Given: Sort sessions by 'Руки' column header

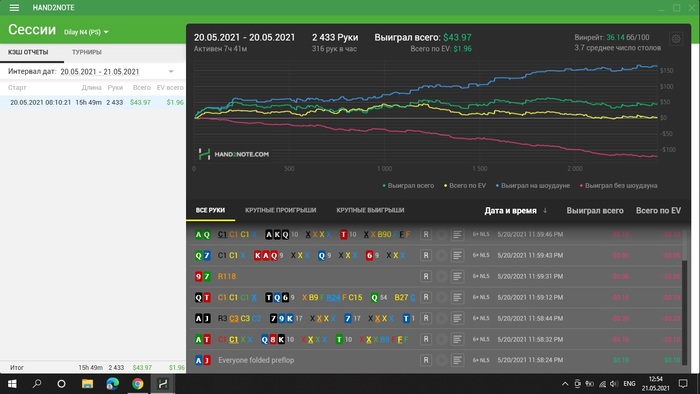Looking at the screenshot, I should pyautogui.click(x=115, y=87).
